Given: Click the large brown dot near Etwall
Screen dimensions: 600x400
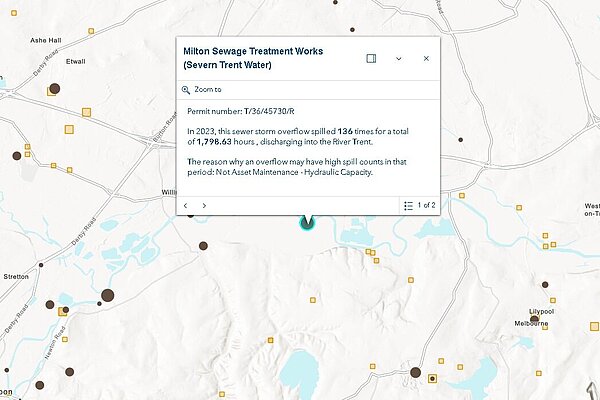Looking at the screenshot, I should point(55,89).
